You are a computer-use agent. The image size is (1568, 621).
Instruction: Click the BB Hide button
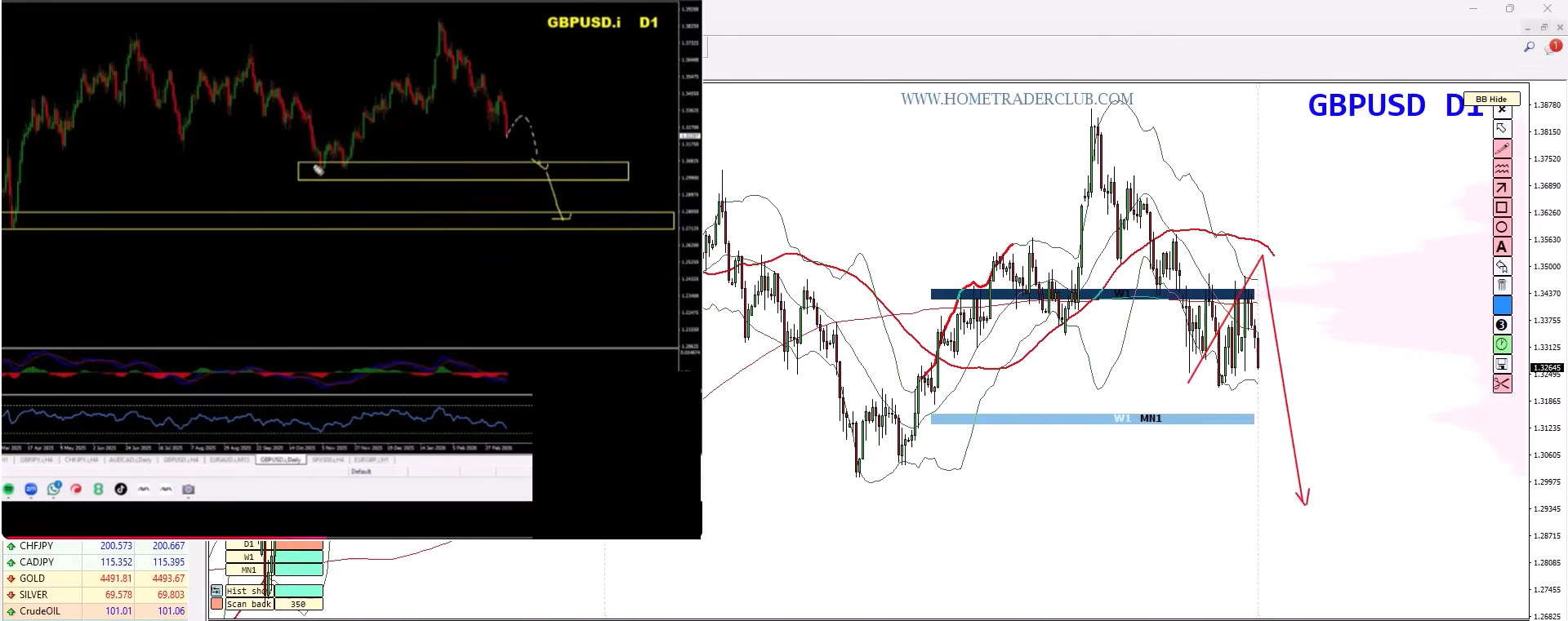[x=1491, y=99]
